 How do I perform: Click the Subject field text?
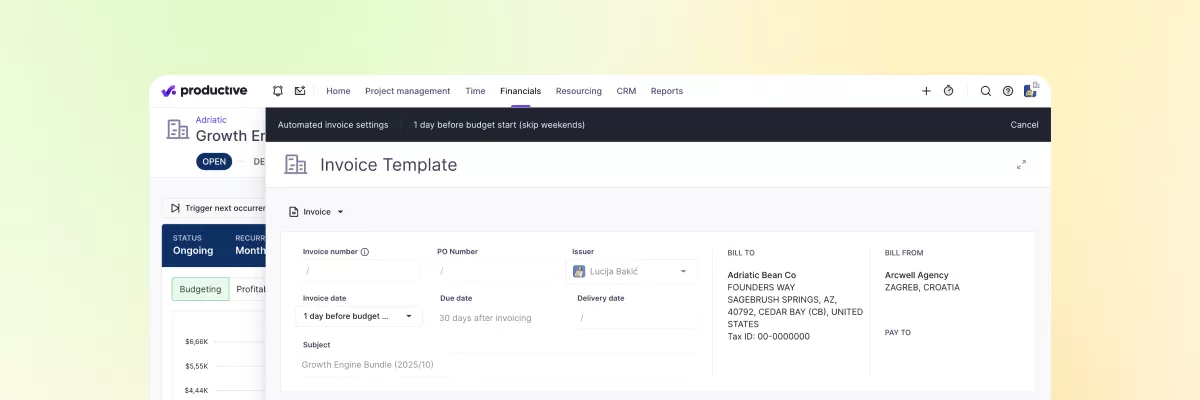click(368, 365)
